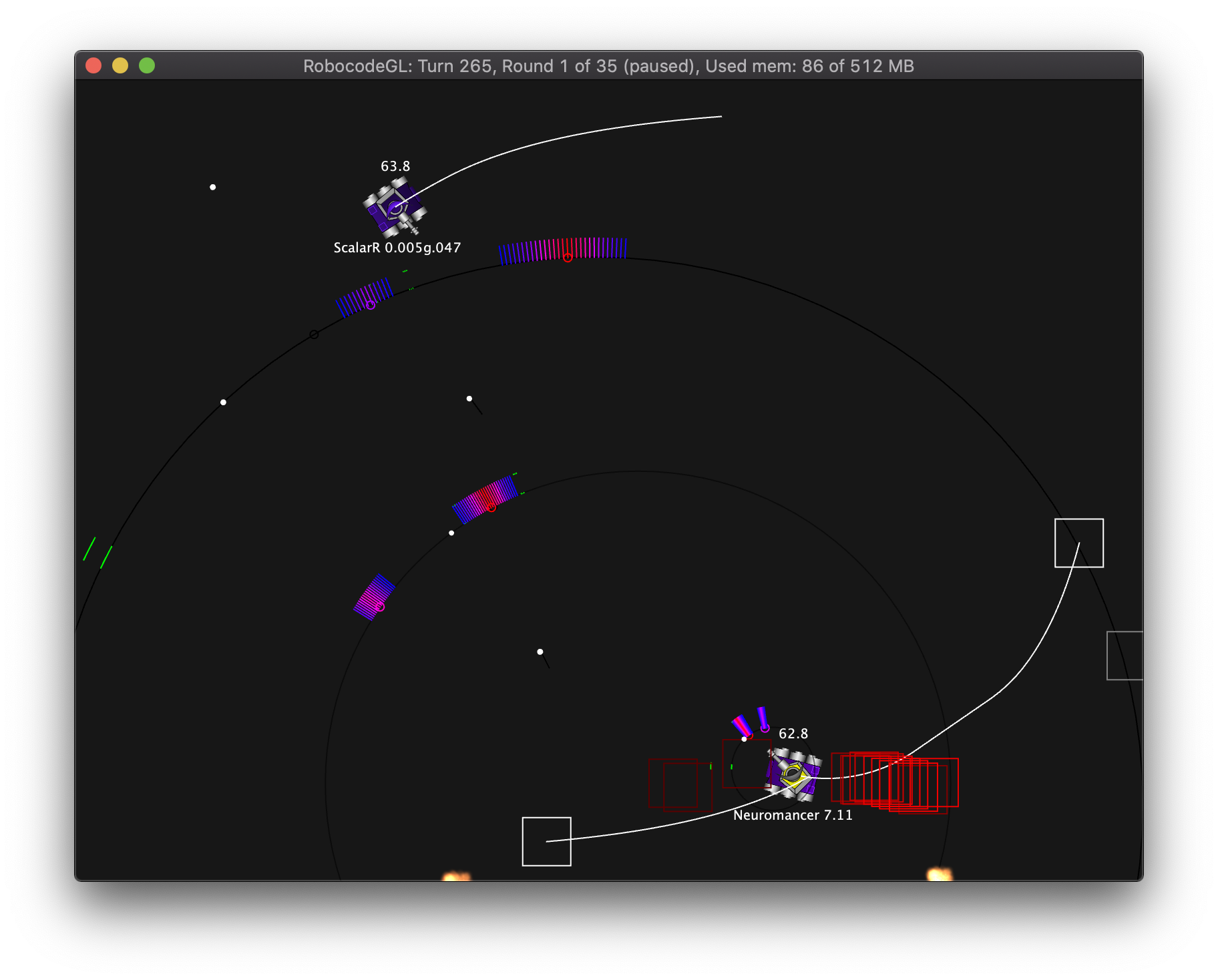This screenshot has height=980, width=1218.
Task: Click the white dot in the top-left area
Action: pyautogui.click(x=213, y=187)
